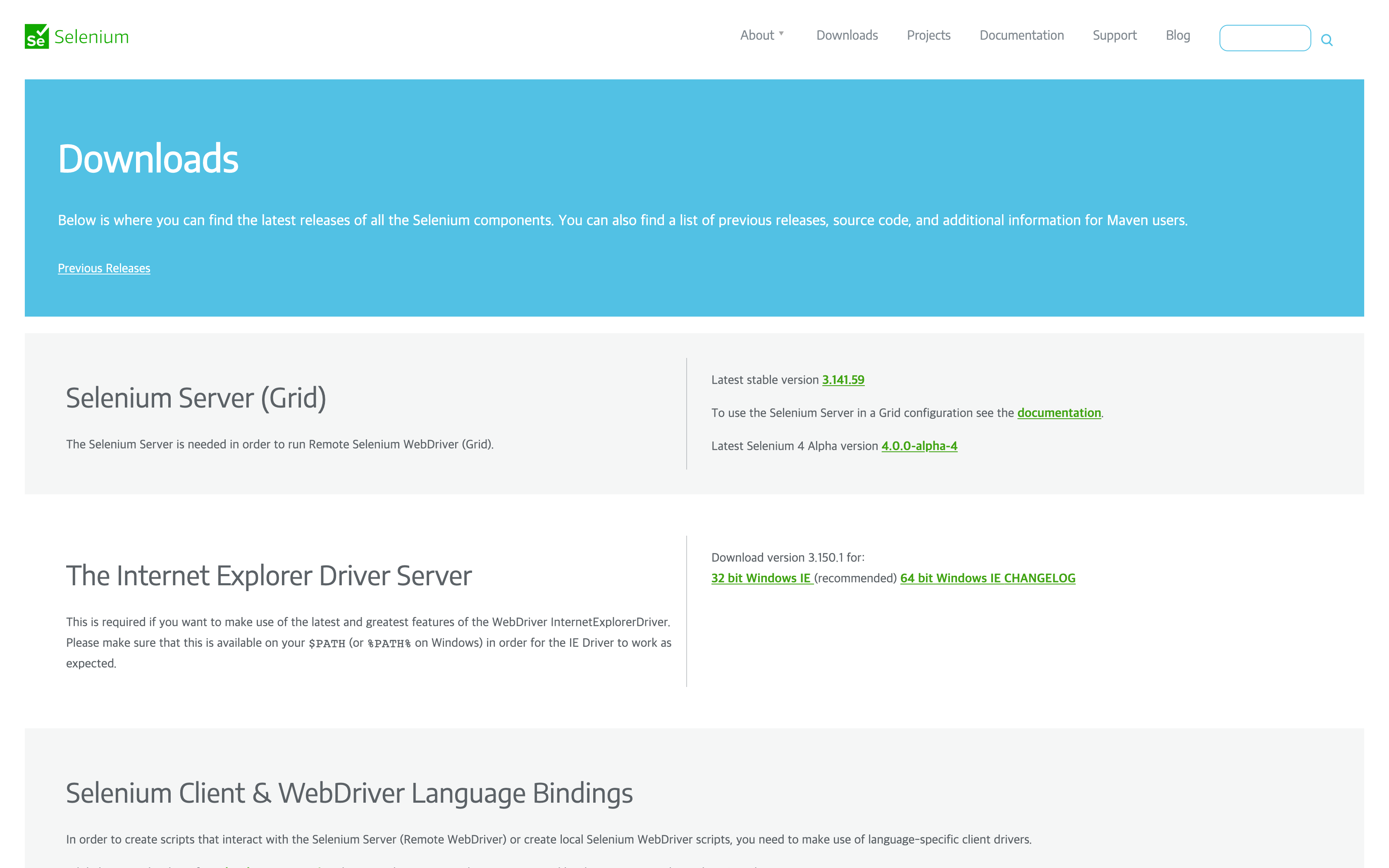Select the Support nav item
The height and width of the screenshot is (868, 1389).
(1114, 36)
